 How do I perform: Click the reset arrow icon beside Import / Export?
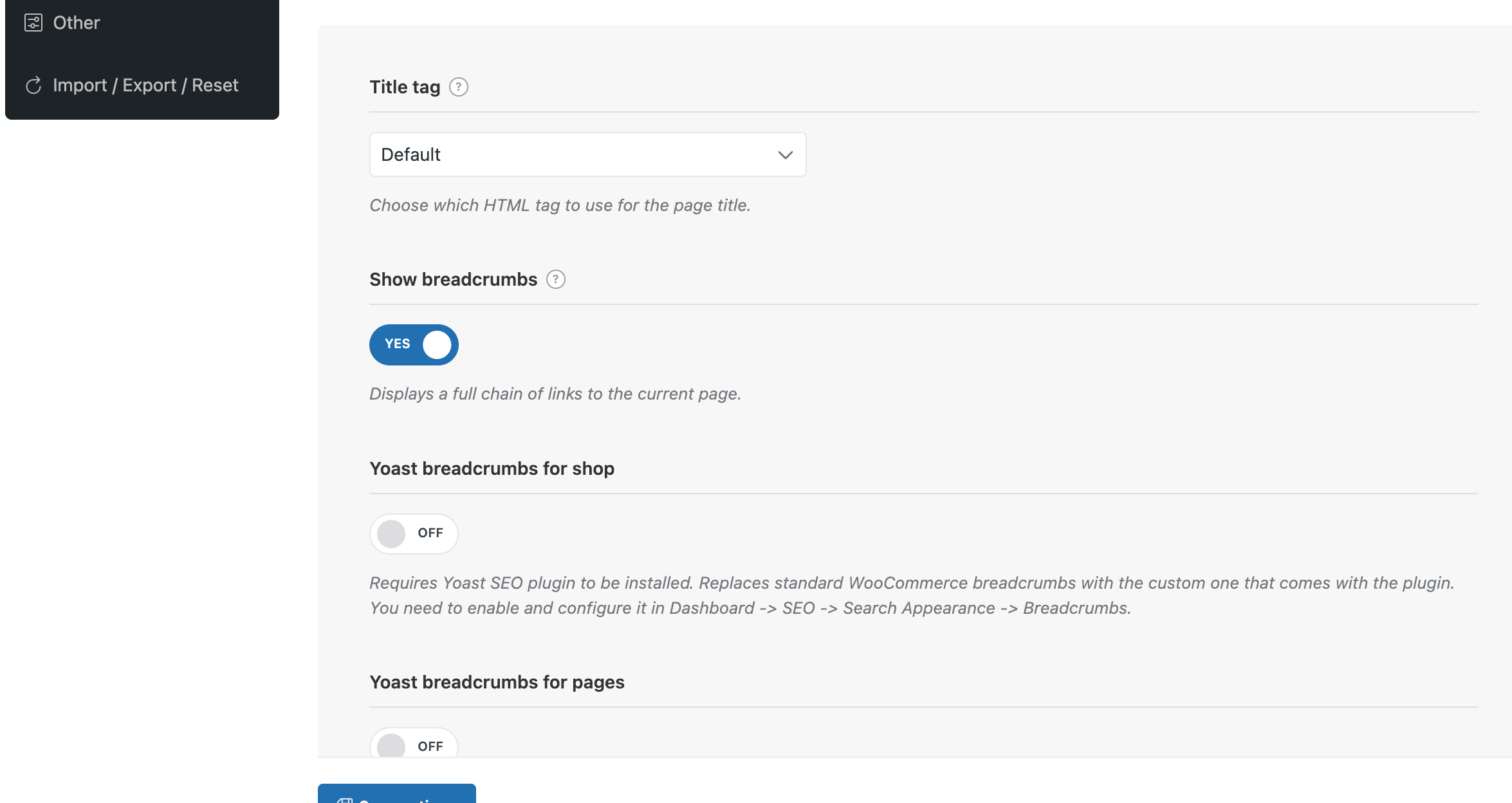point(33,85)
